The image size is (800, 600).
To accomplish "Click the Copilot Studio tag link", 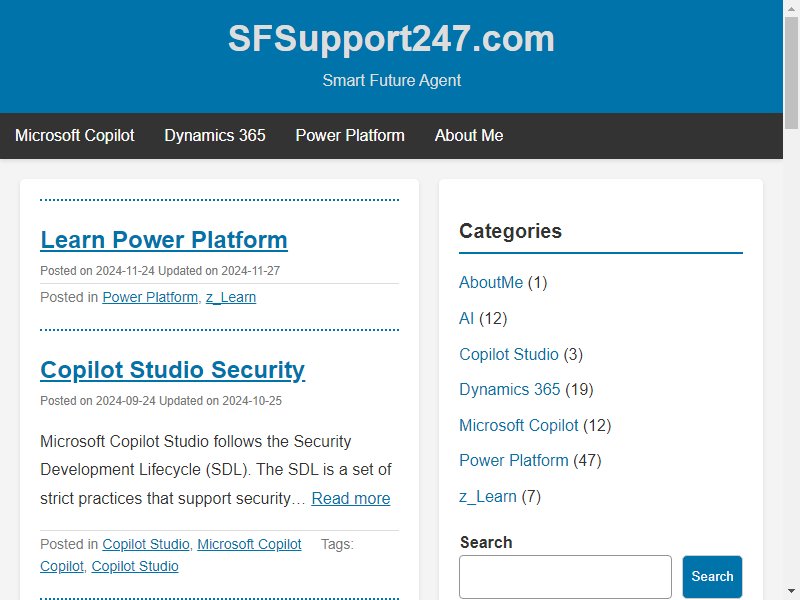I will tap(135, 566).
